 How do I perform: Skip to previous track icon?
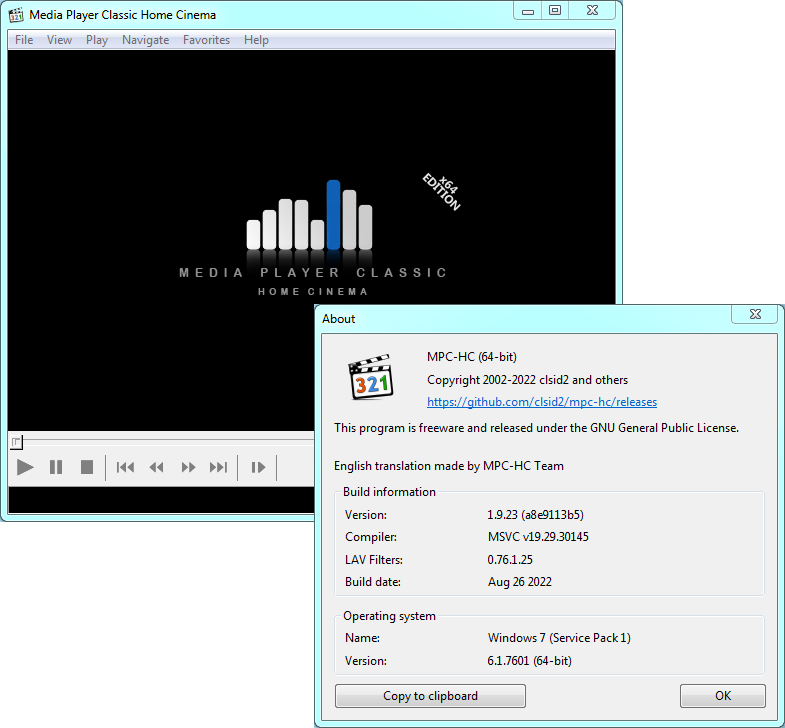click(125, 467)
